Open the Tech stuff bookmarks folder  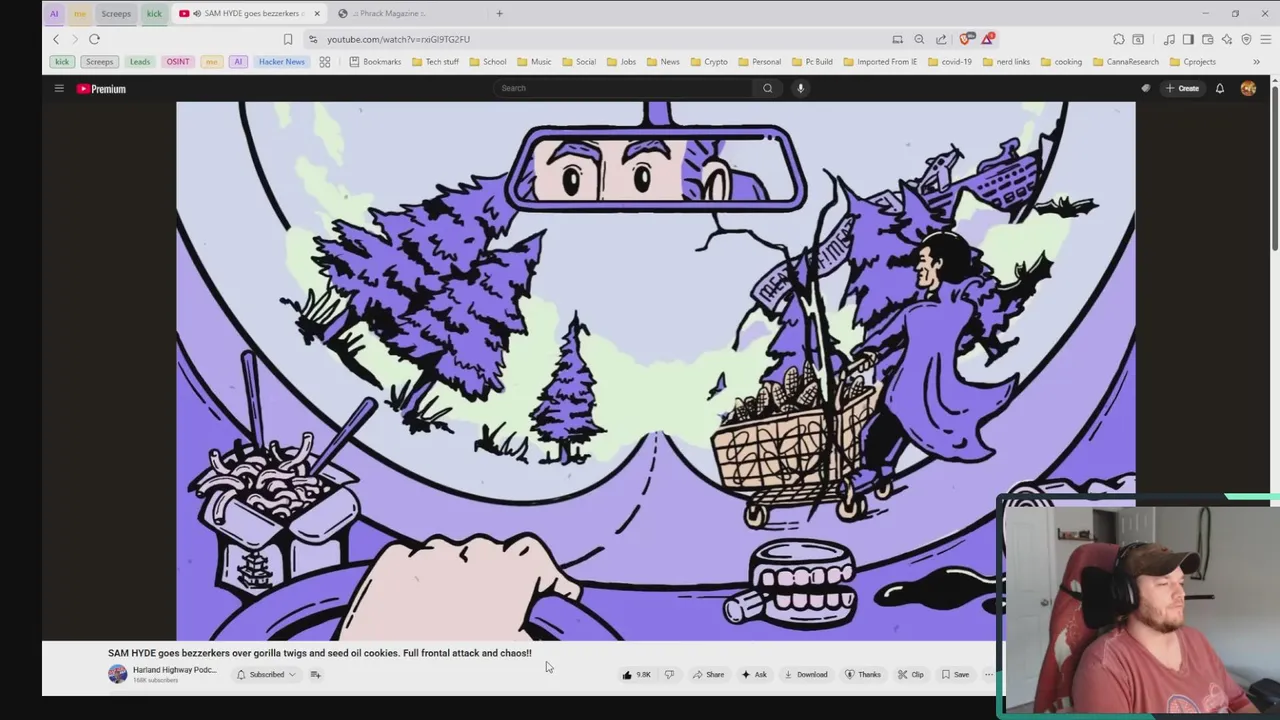pos(435,62)
